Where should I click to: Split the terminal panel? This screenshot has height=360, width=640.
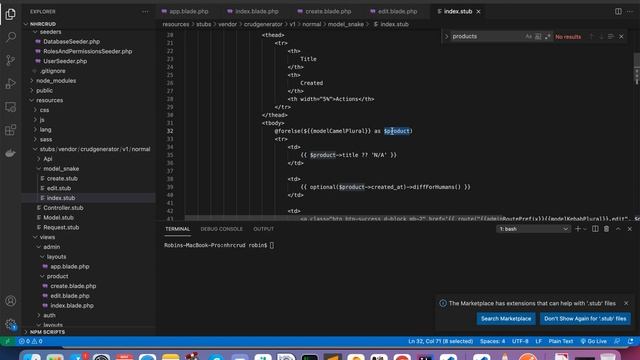[x=595, y=229]
